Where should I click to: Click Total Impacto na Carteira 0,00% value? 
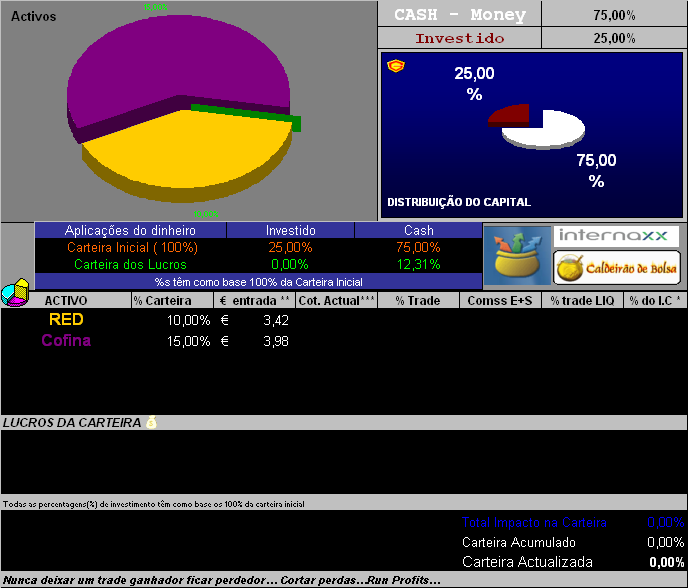click(665, 523)
